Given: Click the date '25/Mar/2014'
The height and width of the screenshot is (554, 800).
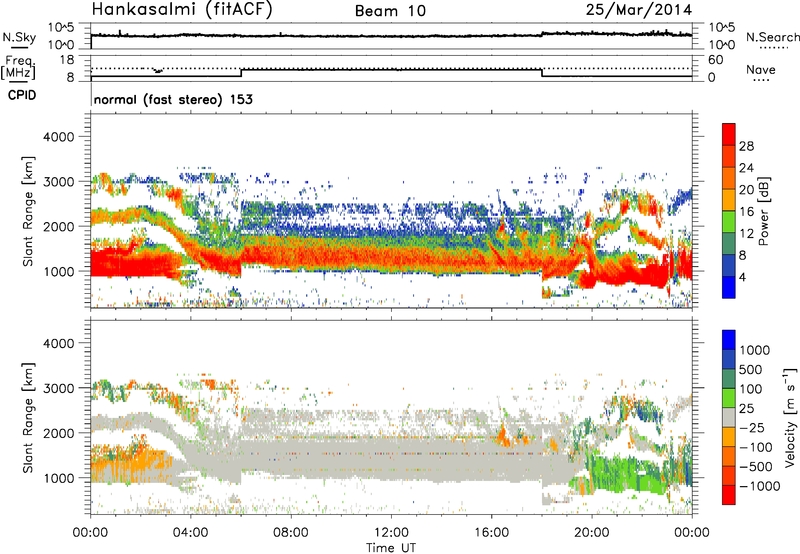Looking at the screenshot, I should (639, 10).
